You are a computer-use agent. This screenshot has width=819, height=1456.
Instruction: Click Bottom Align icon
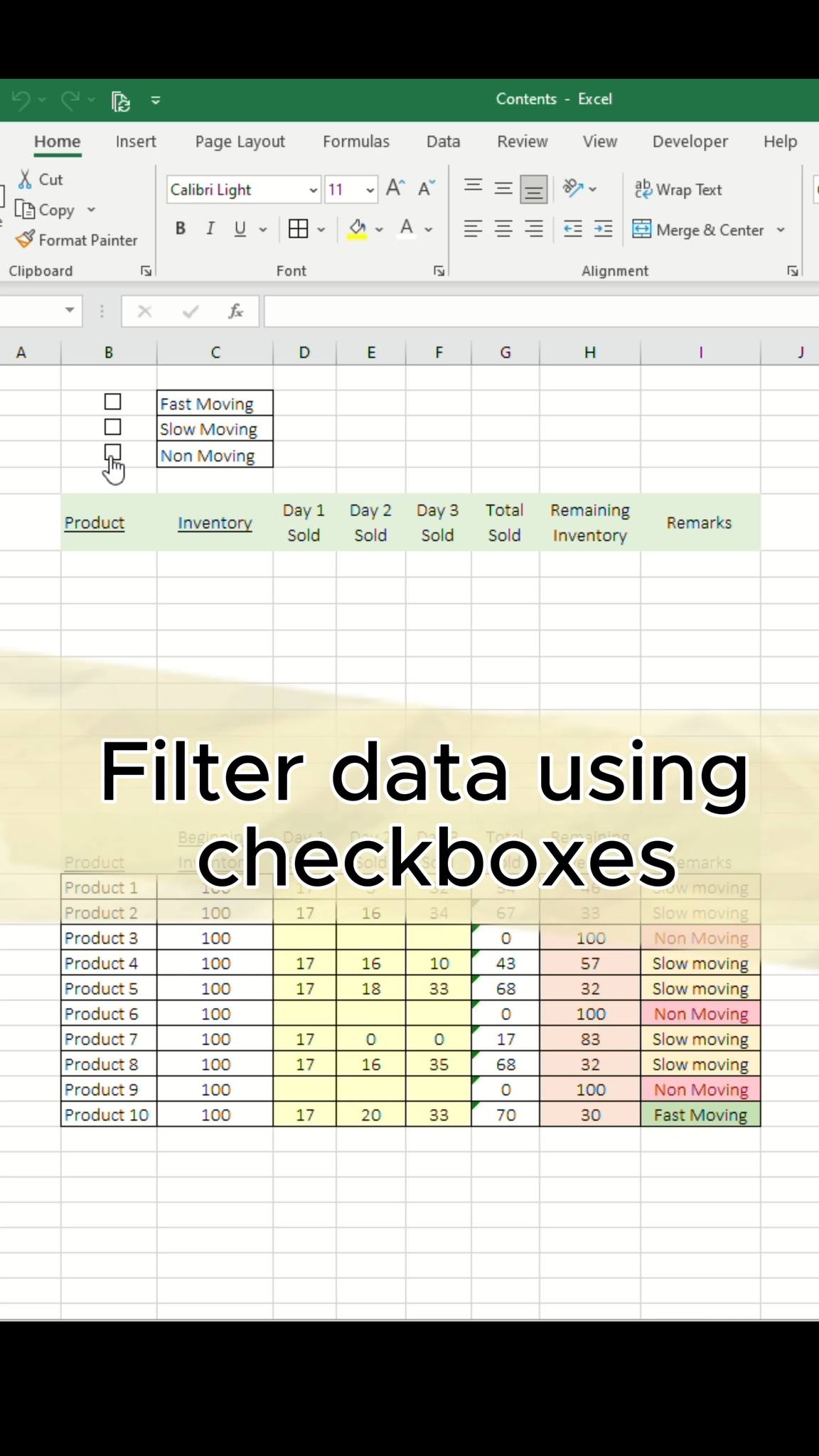click(x=534, y=189)
